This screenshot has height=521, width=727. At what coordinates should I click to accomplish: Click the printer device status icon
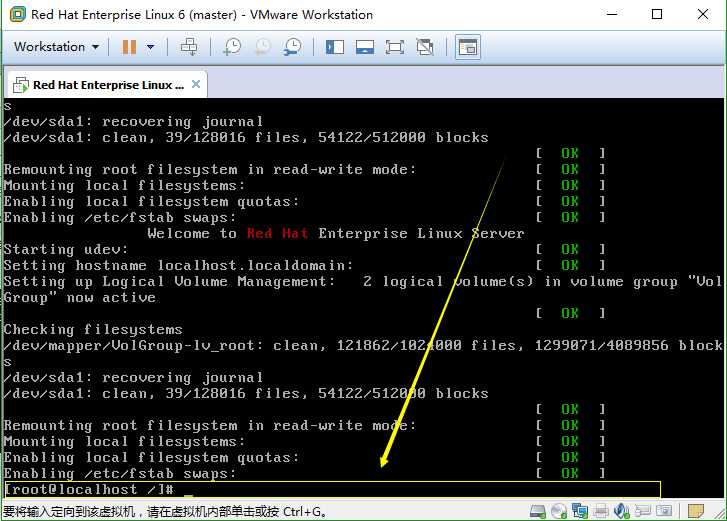point(600,511)
